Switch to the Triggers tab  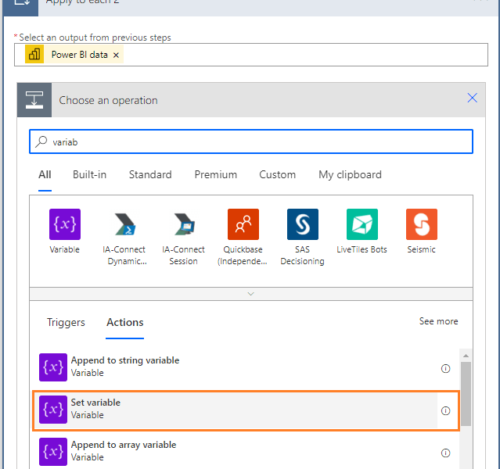(x=66, y=322)
